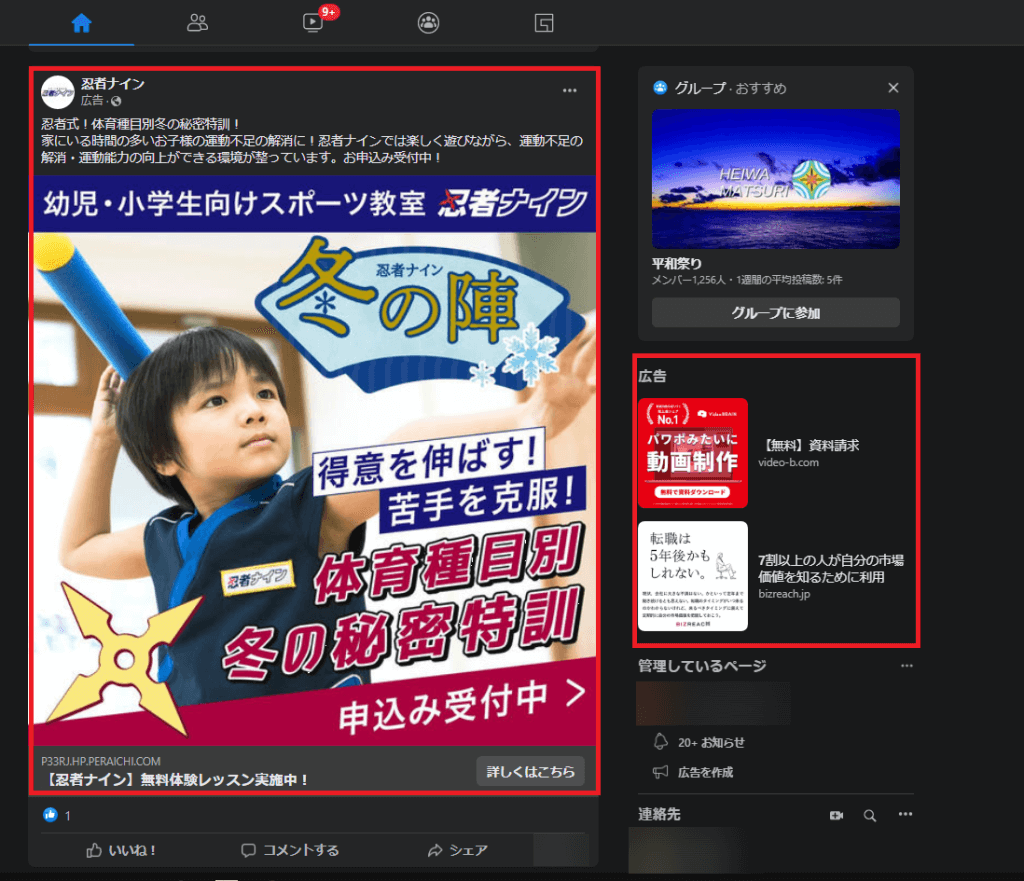Viewport: 1024px width, 881px height.
Task: Search contacts with the magnifier icon
Action: pos(870,815)
